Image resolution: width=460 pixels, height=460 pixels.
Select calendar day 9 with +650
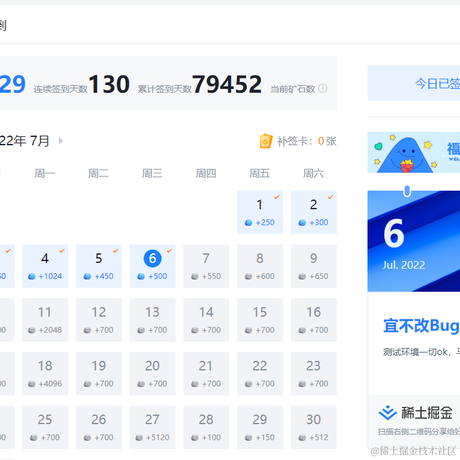[314, 266]
